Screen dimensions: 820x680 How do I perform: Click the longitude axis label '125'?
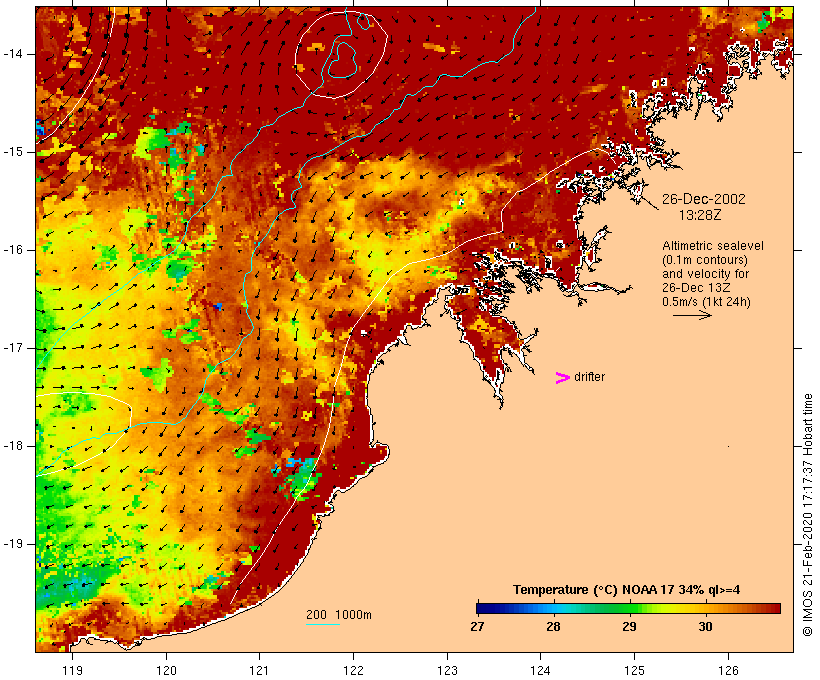click(x=634, y=670)
